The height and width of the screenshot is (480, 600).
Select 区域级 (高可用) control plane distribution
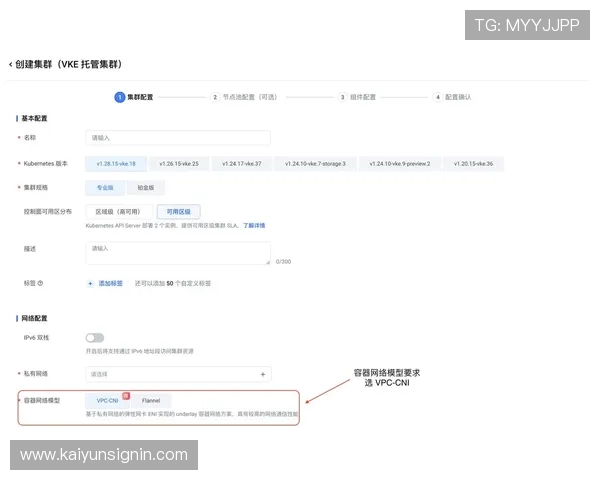tap(119, 212)
